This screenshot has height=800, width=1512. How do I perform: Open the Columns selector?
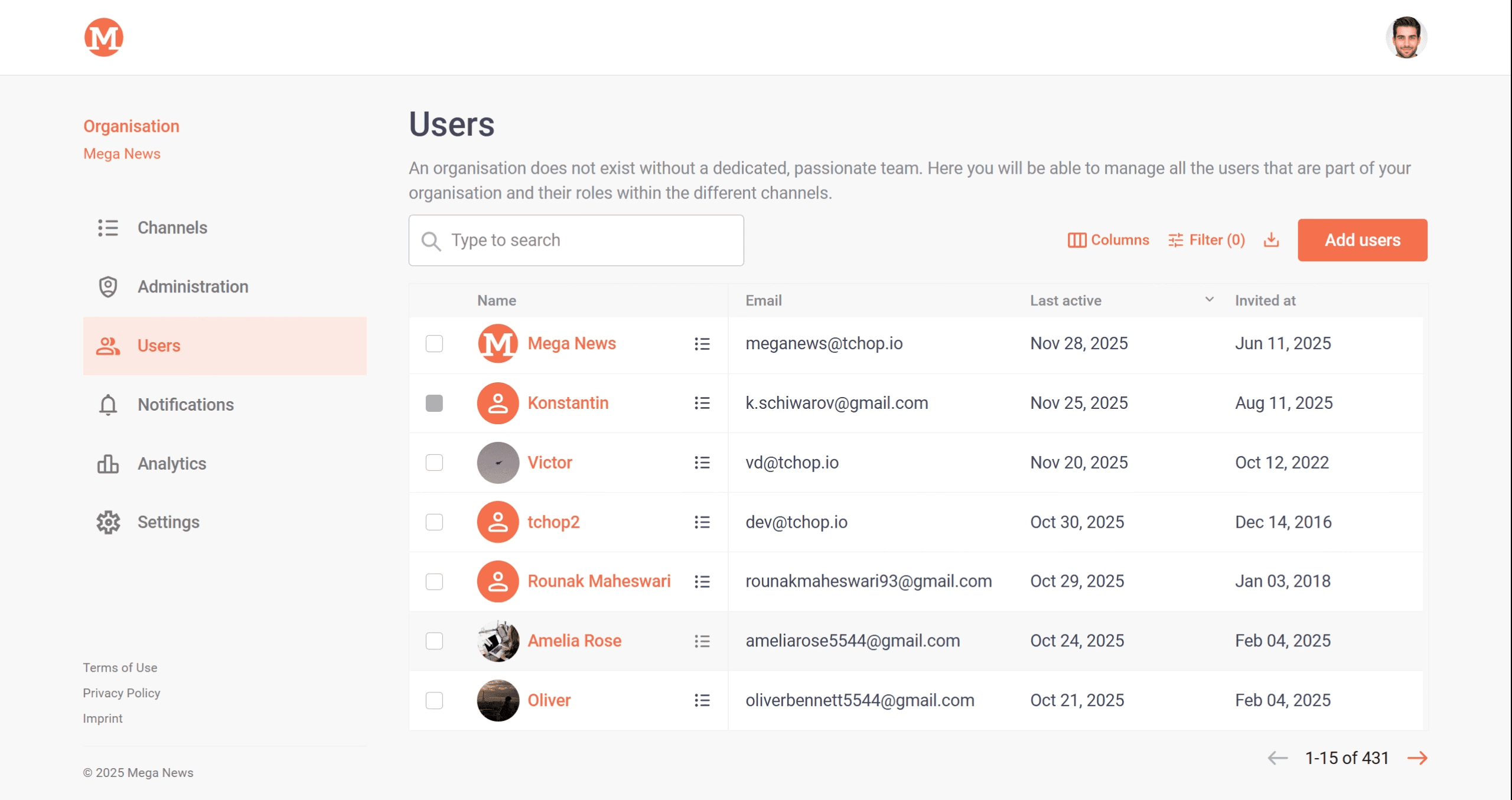tap(1108, 240)
